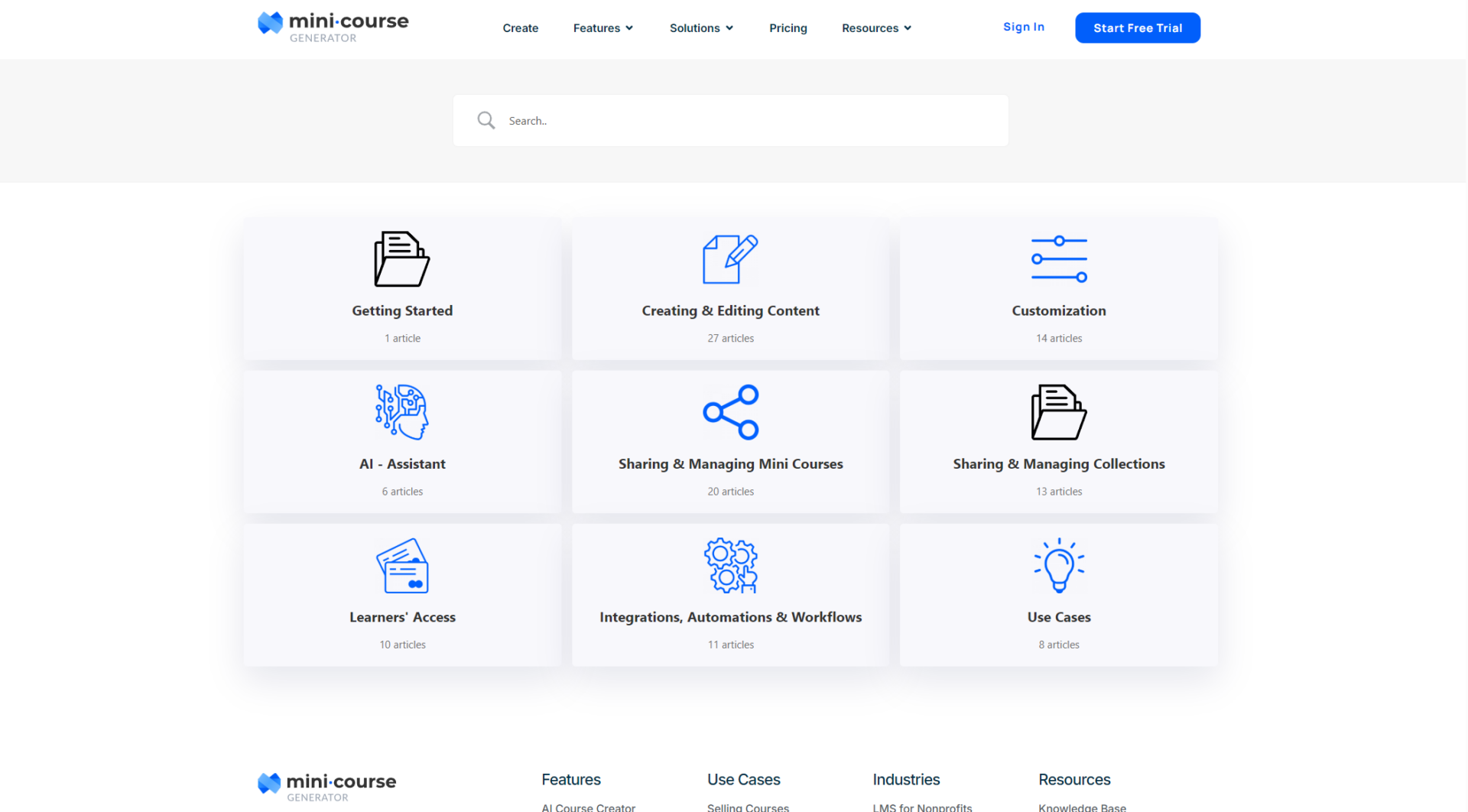This screenshot has height=812, width=1468.
Task: Click the Start Free Trial button
Action: (x=1137, y=28)
